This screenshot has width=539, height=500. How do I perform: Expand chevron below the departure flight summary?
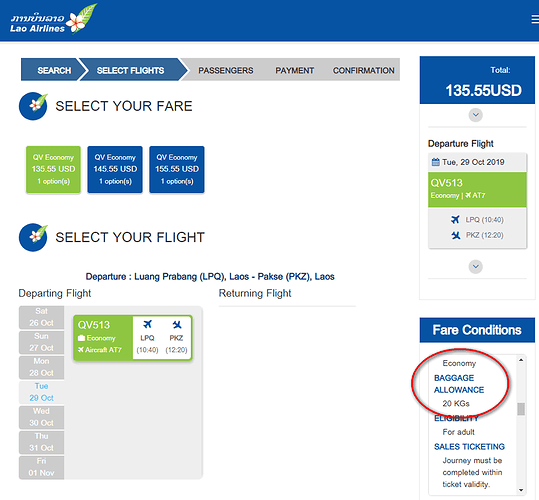coord(476,266)
